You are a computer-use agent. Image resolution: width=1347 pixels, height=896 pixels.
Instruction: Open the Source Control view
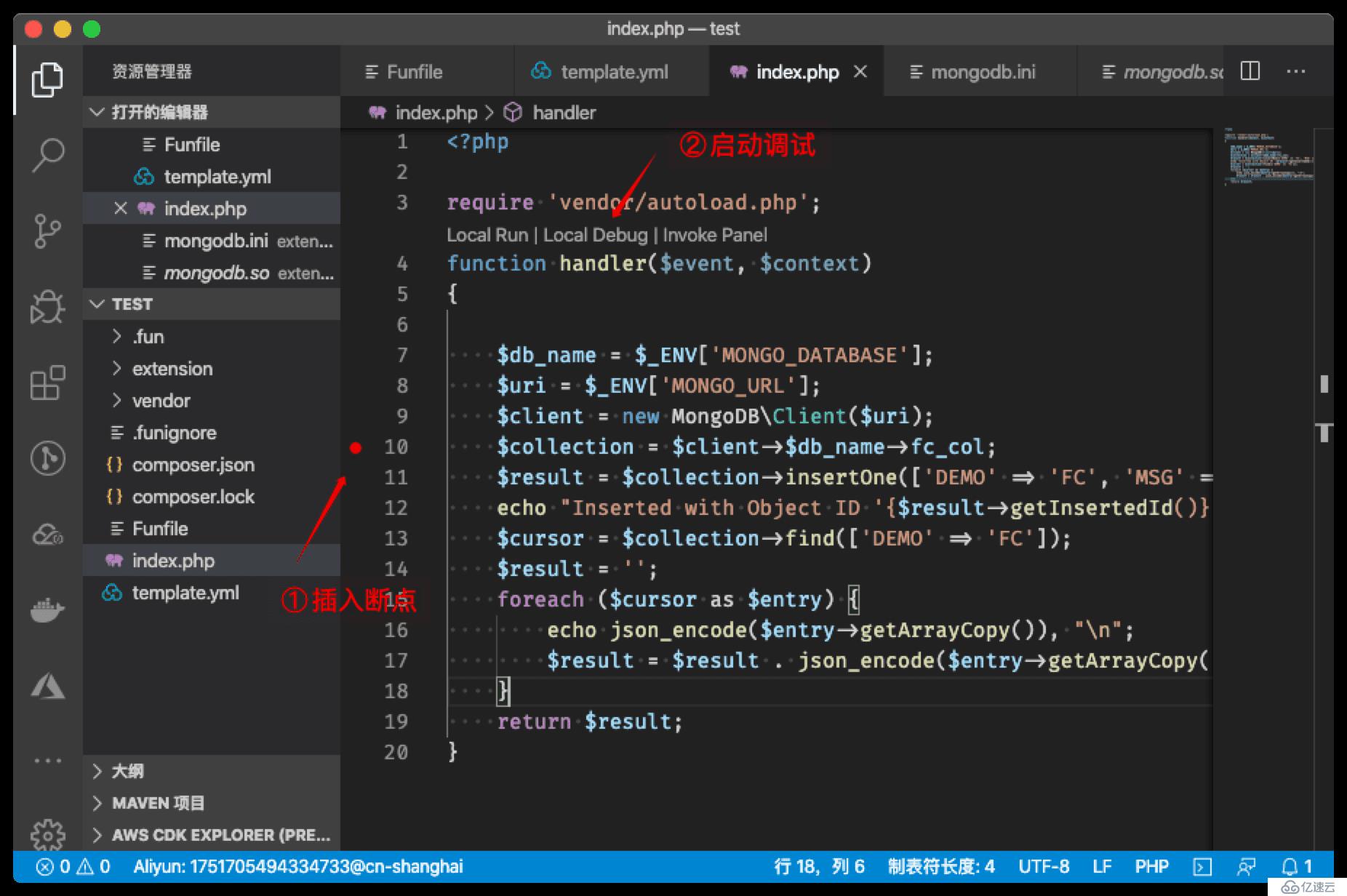pyautogui.click(x=47, y=231)
